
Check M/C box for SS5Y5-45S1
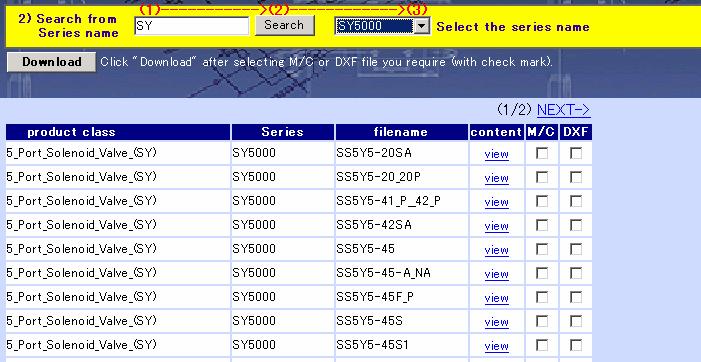click(x=542, y=345)
